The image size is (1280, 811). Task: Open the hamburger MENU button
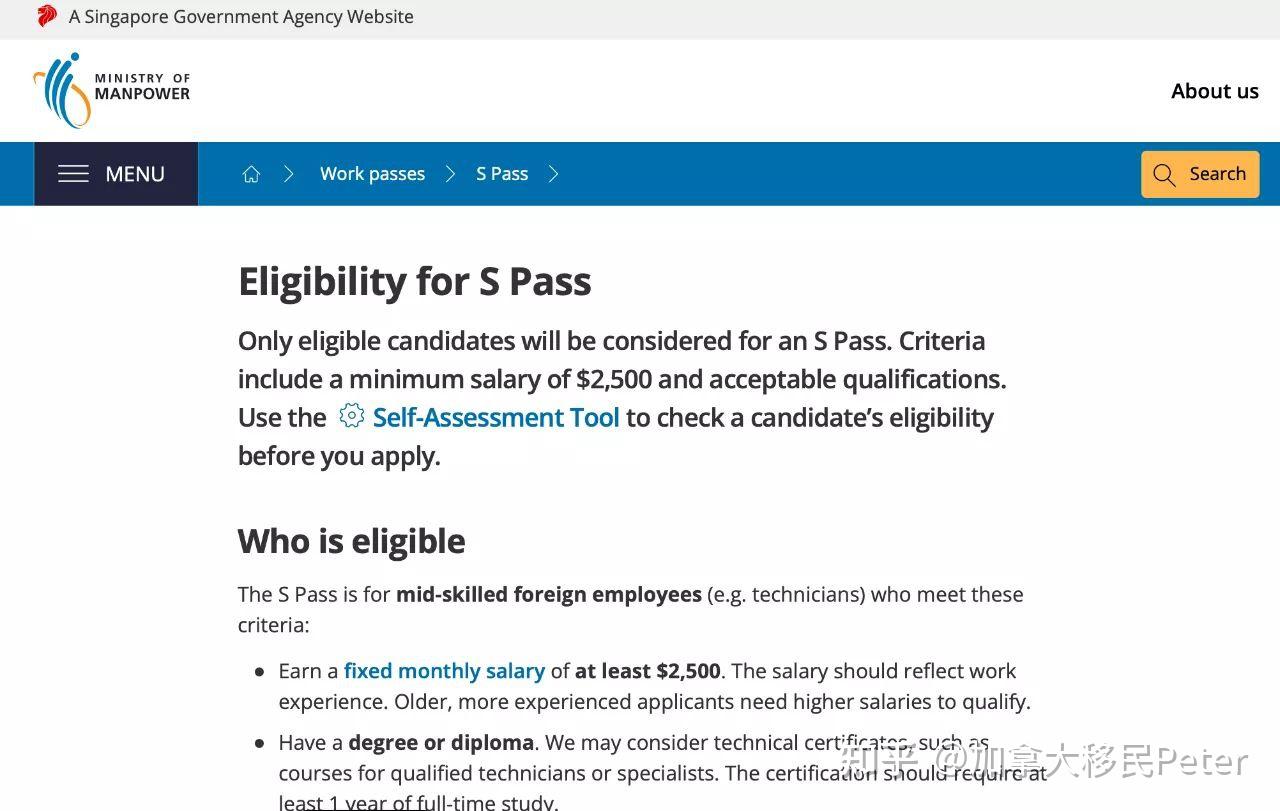(116, 174)
